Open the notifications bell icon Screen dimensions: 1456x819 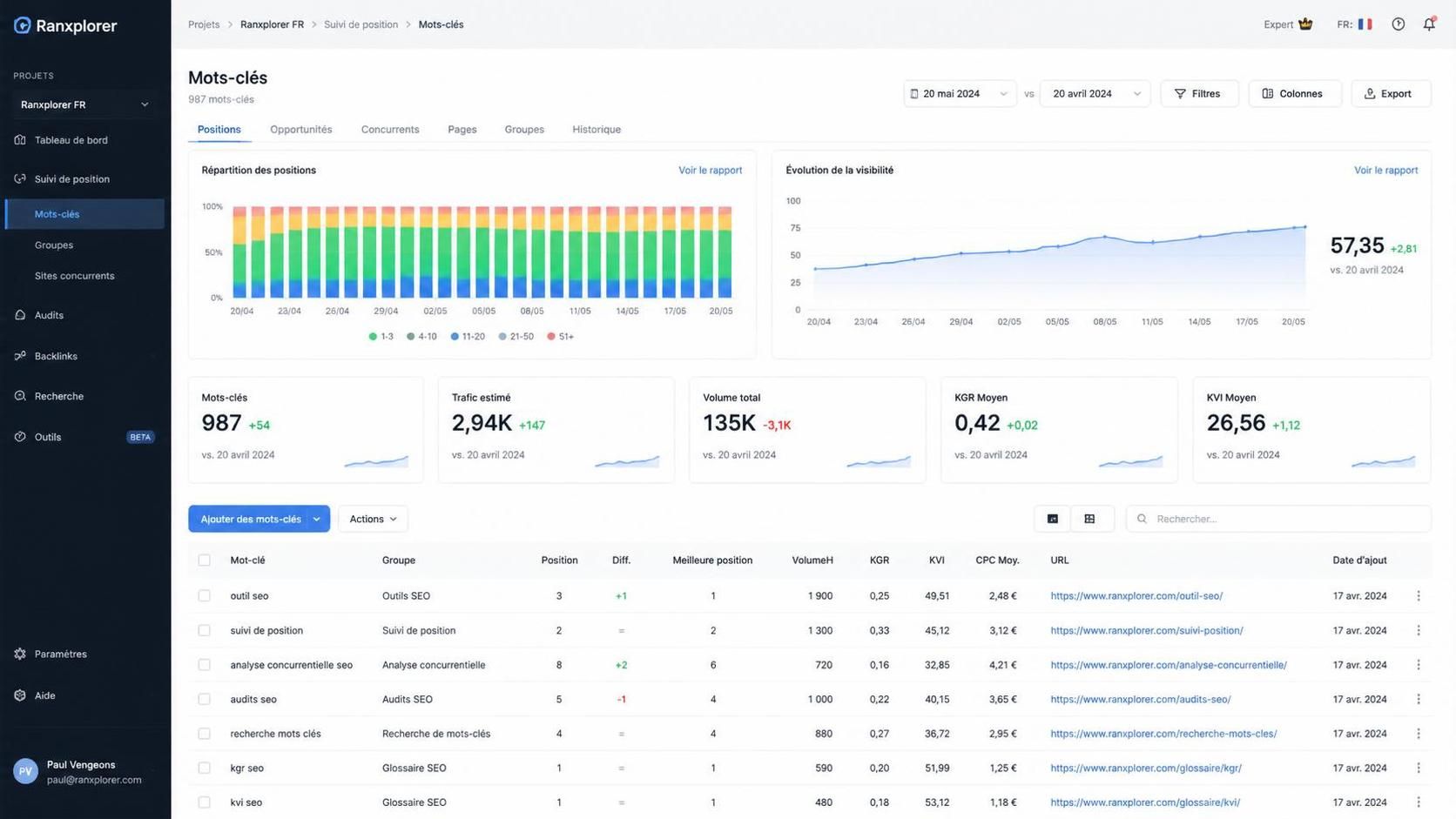point(1429,24)
